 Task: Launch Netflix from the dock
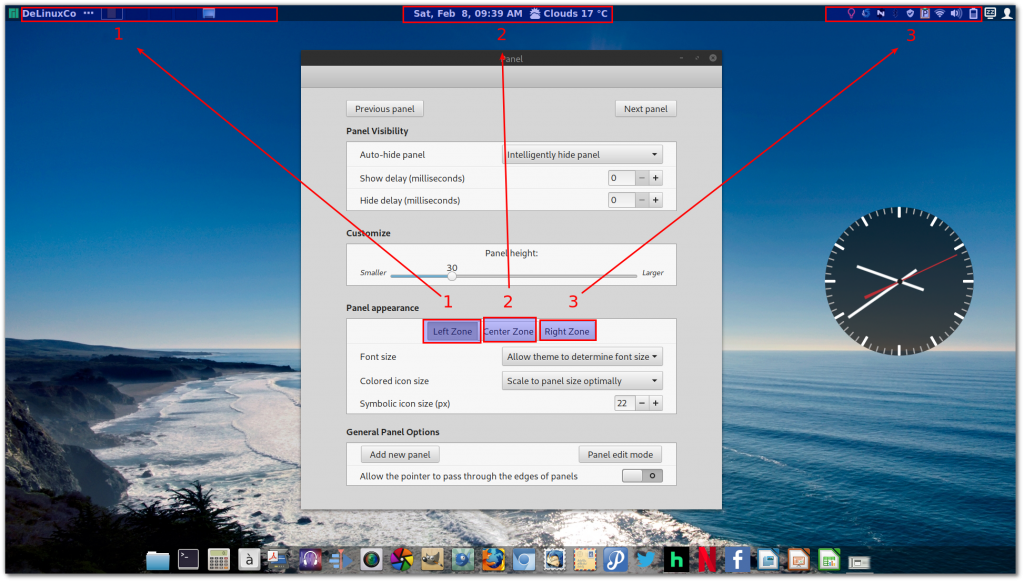[x=706, y=560]
